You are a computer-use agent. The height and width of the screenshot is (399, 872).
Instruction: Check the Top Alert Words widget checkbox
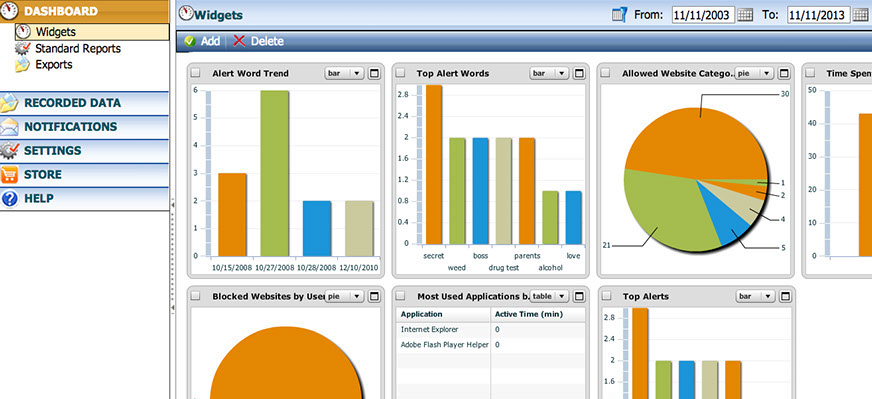coord(400,73)
